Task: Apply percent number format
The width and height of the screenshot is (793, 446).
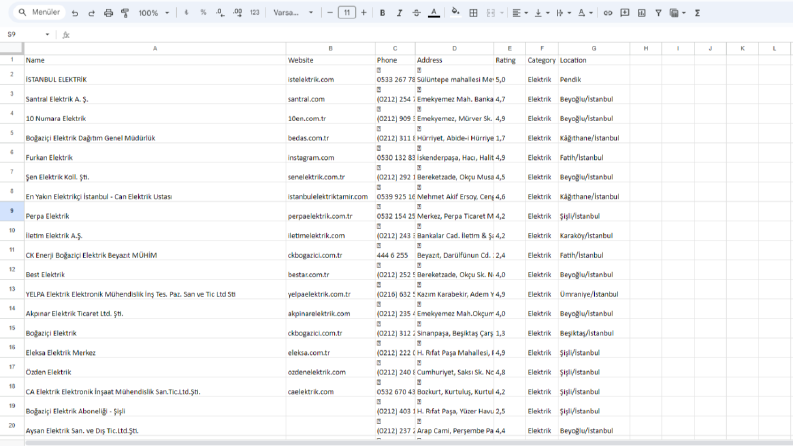Action: 203,13
